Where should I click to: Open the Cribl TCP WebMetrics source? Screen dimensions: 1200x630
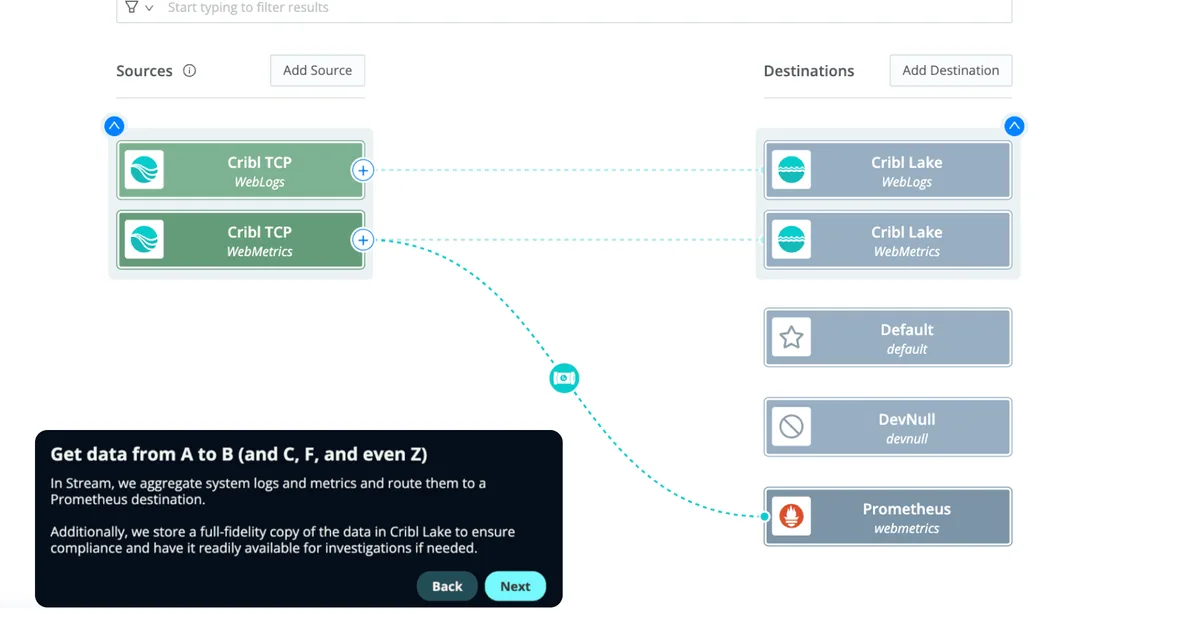(241, 240)
